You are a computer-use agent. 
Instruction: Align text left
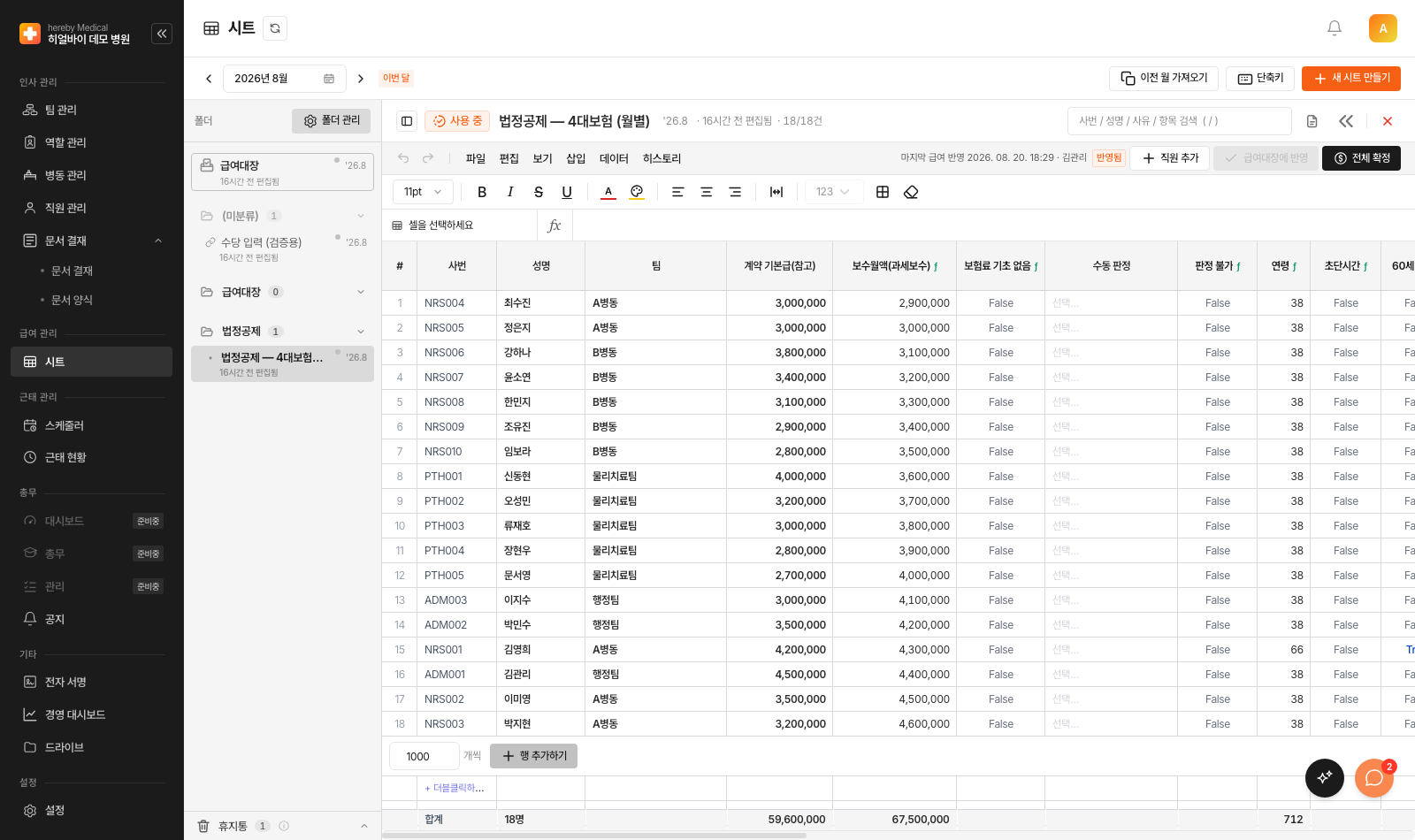(678, 192)
